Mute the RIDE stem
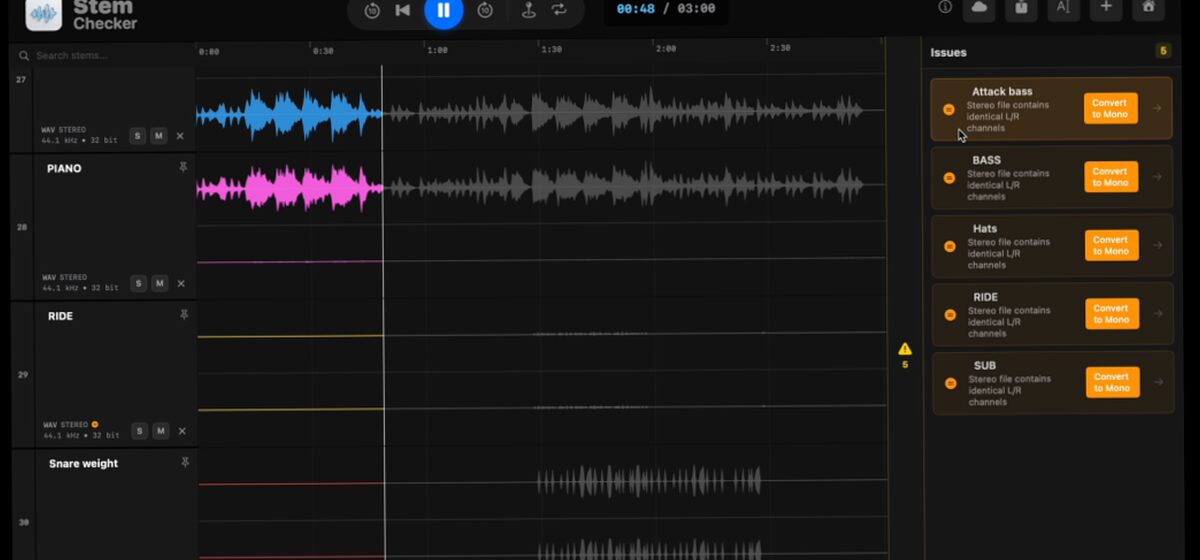 (x=159, y=431)
